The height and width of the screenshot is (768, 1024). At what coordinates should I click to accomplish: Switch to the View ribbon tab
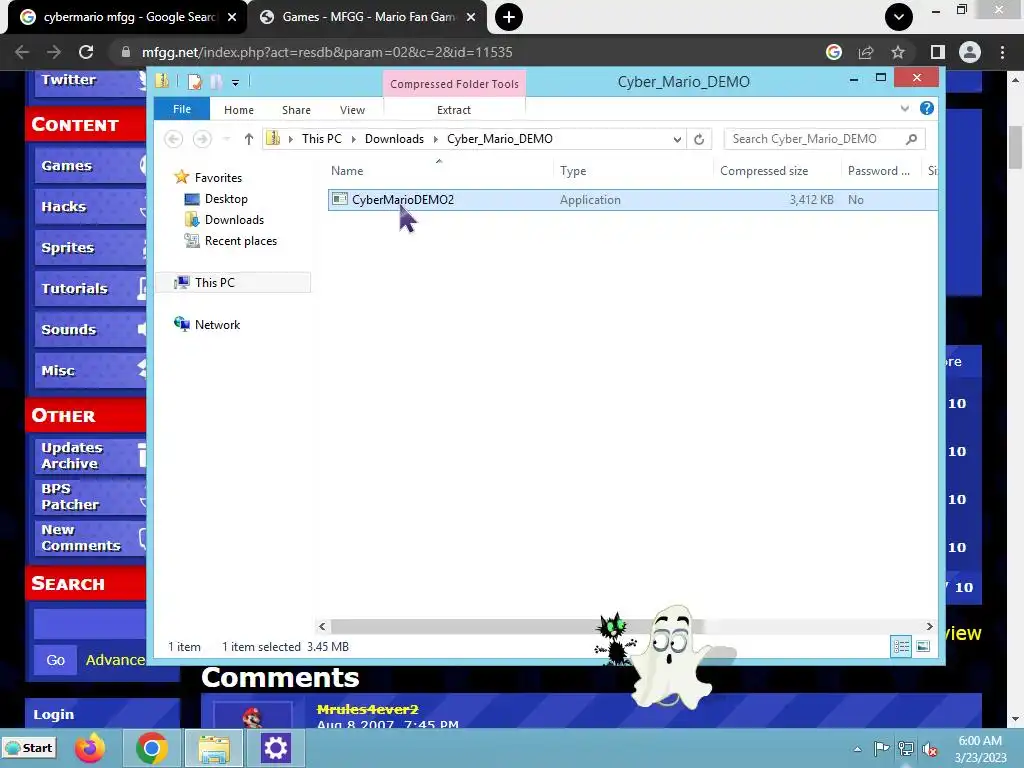(352, 110)
